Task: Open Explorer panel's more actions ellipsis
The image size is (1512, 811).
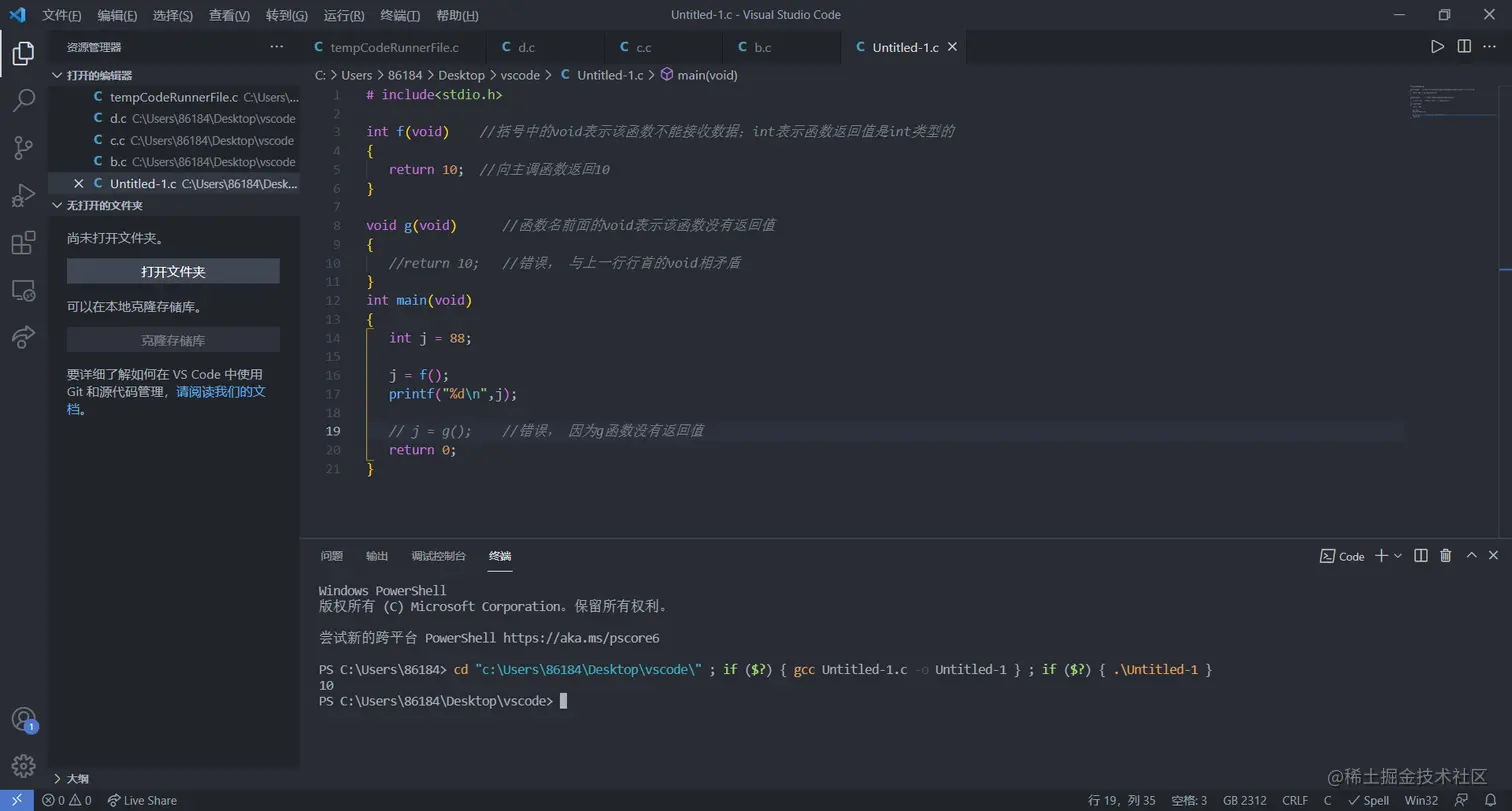Action: click(277, 47)
